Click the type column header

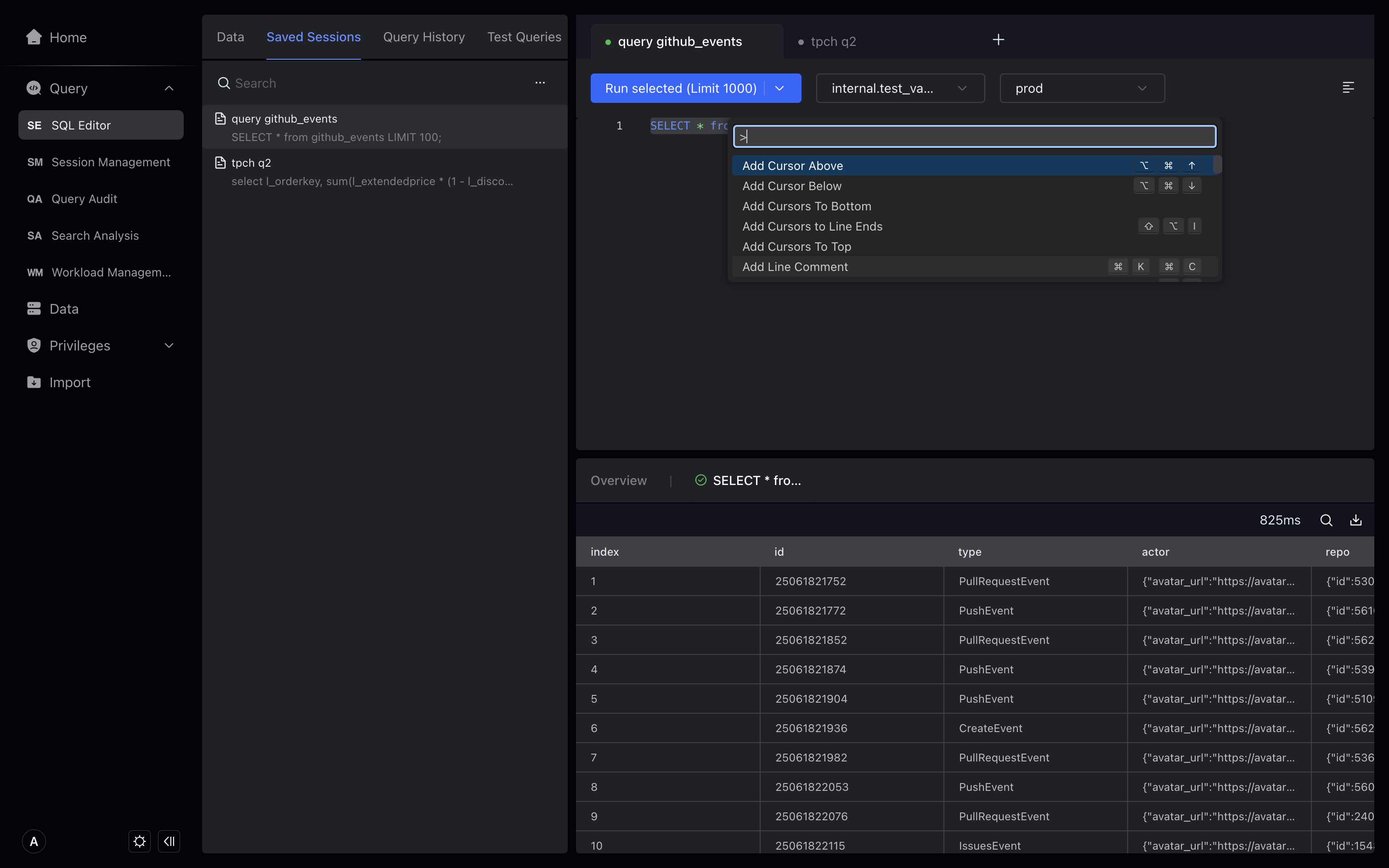click(1034, 552)
